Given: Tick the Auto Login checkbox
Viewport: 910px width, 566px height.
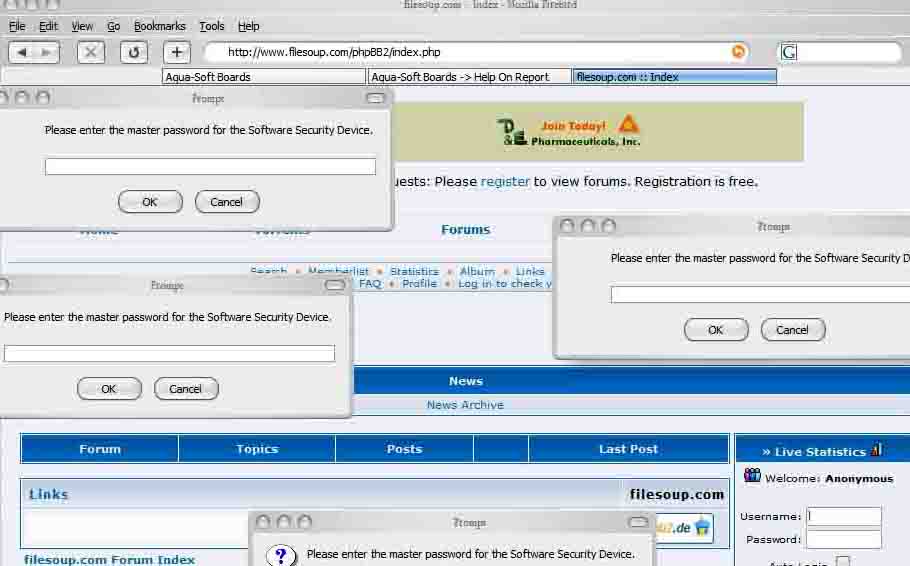Looking at the screenshot, I should tap(843, 561).
